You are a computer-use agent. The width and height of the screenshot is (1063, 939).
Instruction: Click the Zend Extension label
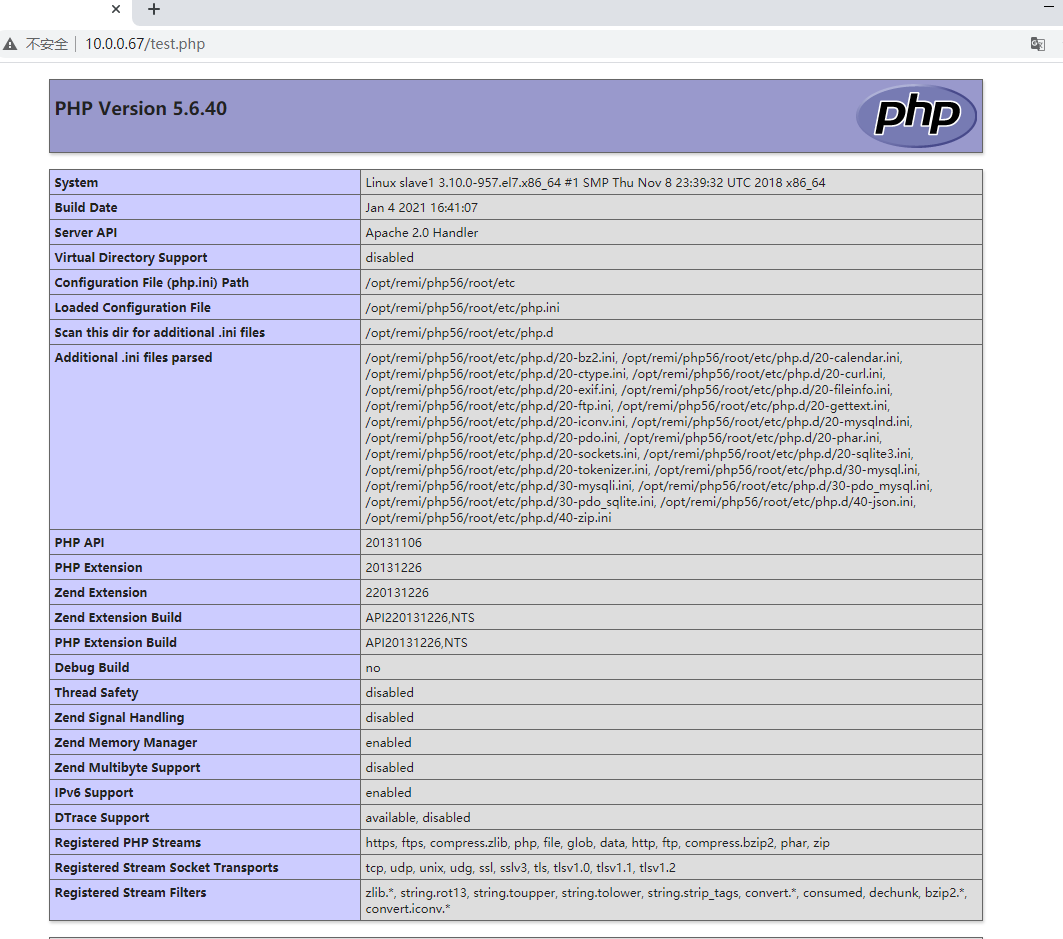click(100, 593)
